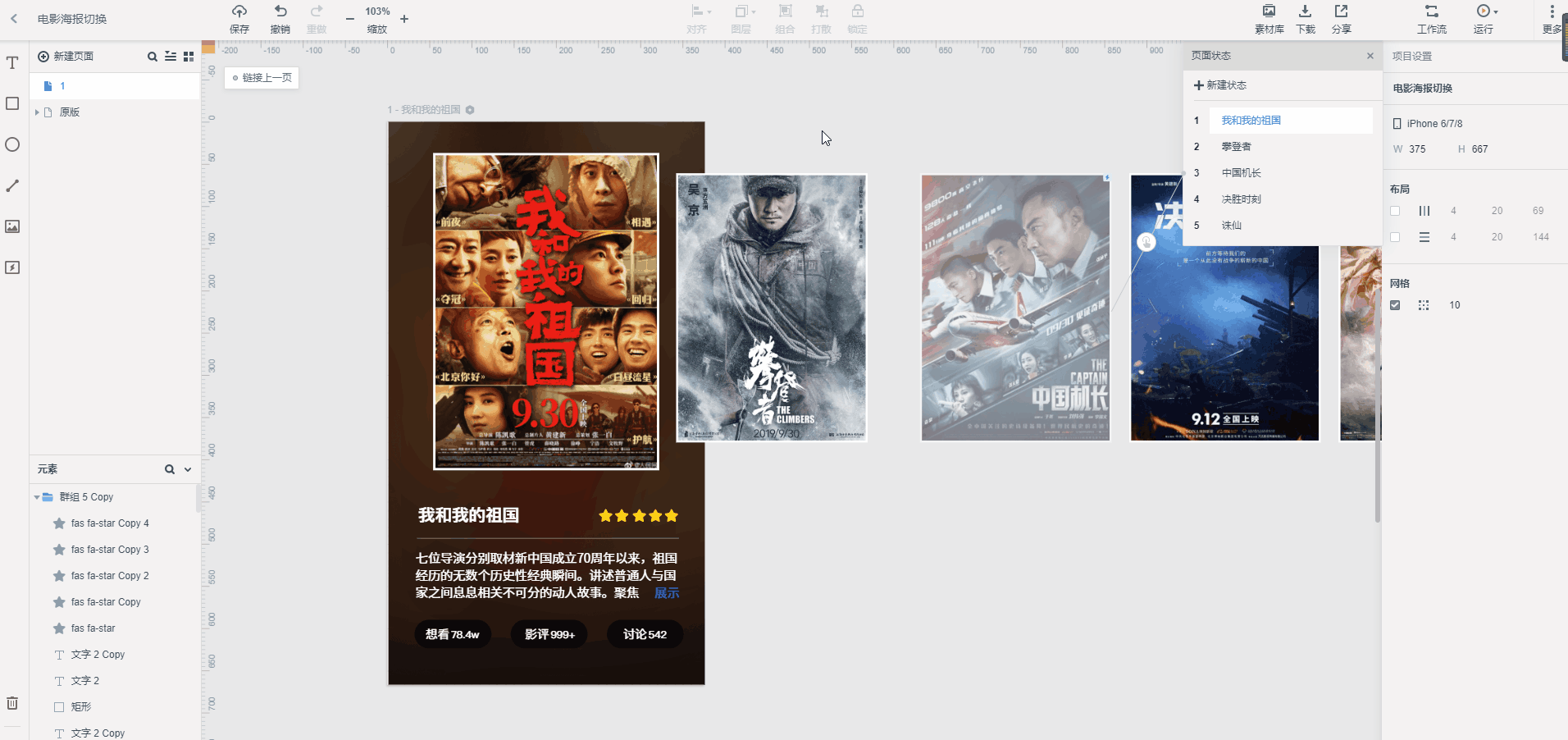The image size is (1568, 740).
Task: Collapse the 元素 panel chevron
Action: [188, 469]
